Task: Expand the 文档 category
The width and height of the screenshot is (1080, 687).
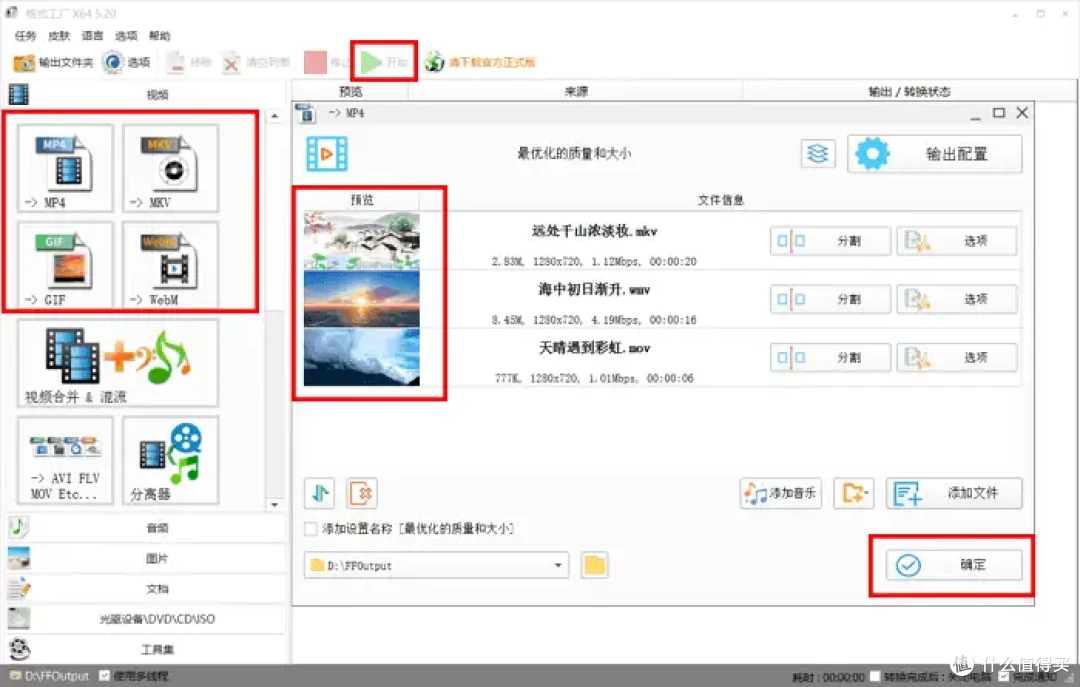Action: point(145,588)
